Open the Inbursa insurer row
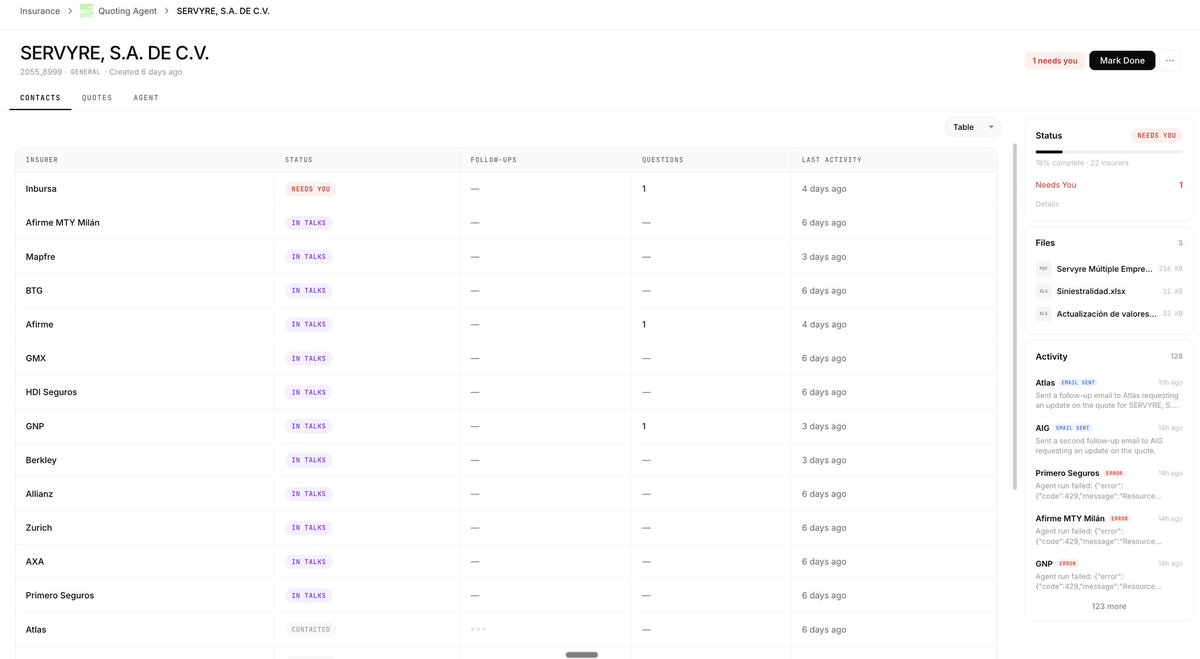 coord(506,189)
